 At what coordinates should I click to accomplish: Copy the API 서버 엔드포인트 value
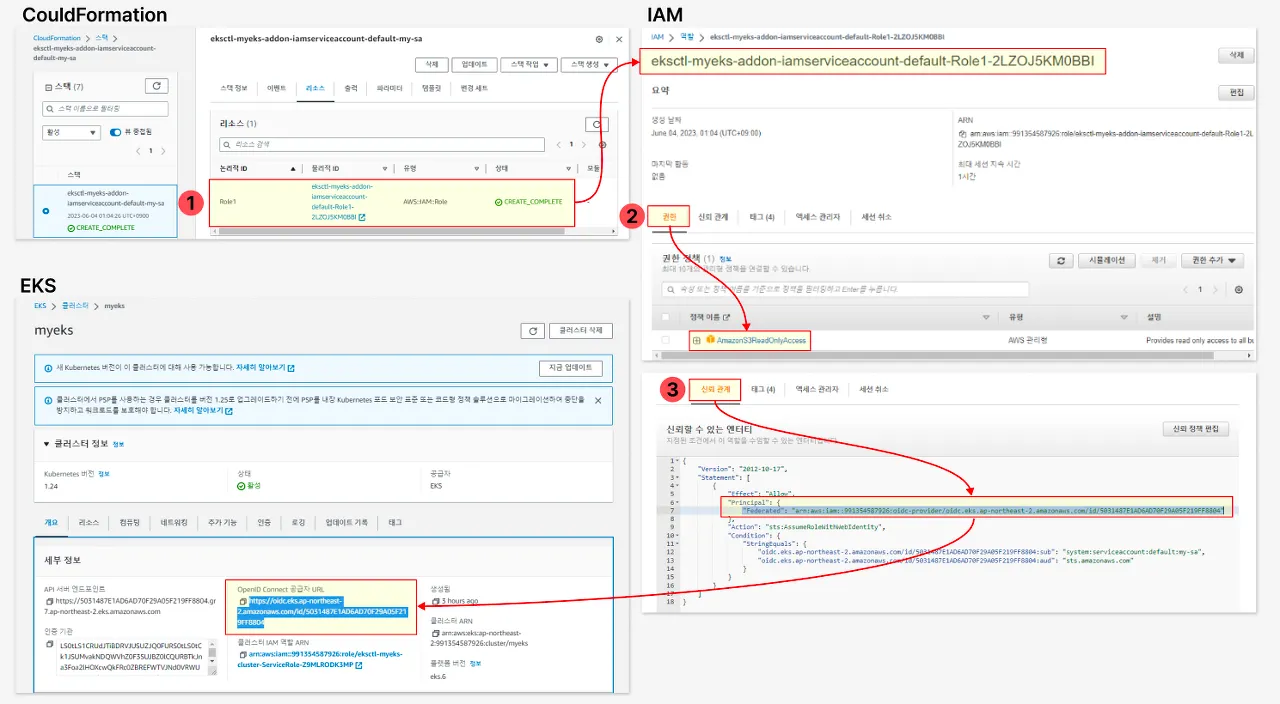pyautogui.click(x=49, y=601)
